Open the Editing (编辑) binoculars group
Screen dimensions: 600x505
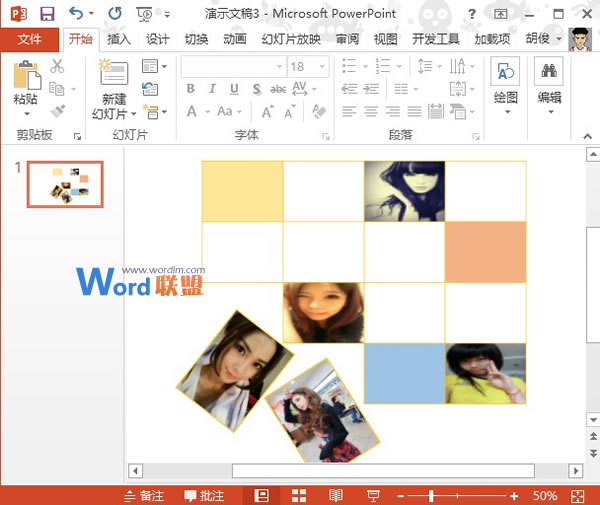coord(549,85)
